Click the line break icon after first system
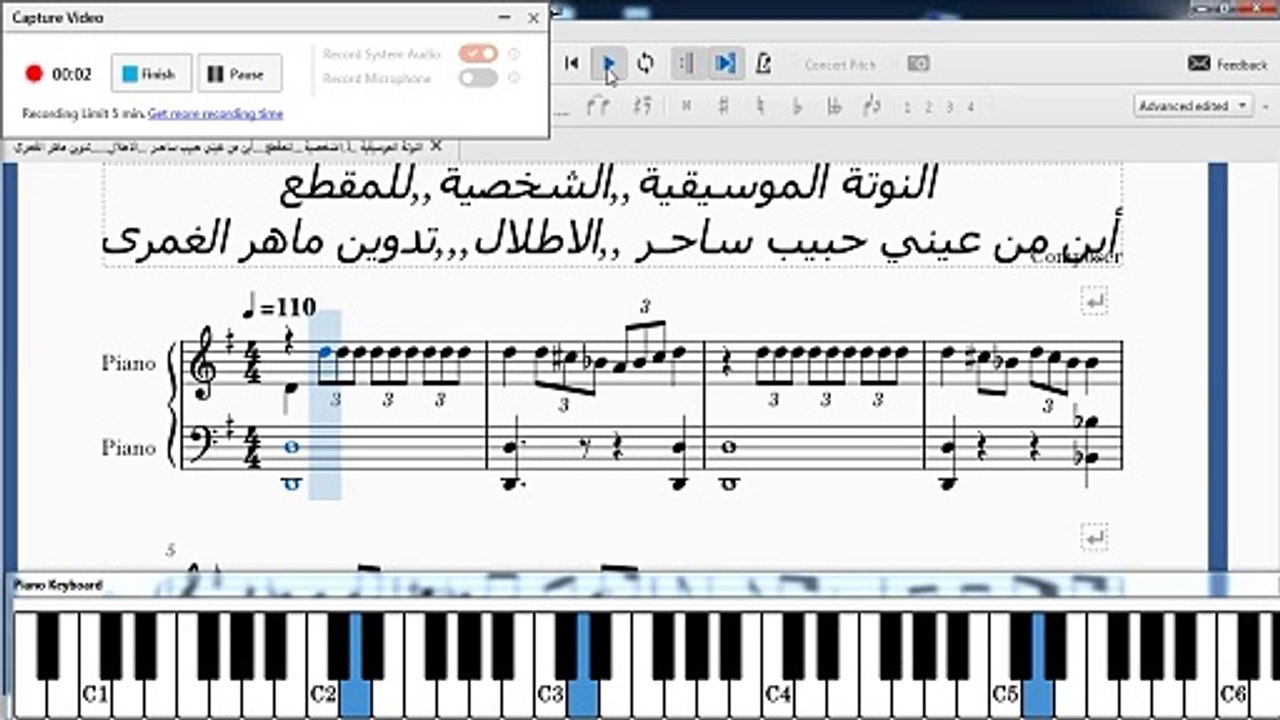This screenshot has width=1280, height=720. pyautogui.click(x=1095, y=301)
